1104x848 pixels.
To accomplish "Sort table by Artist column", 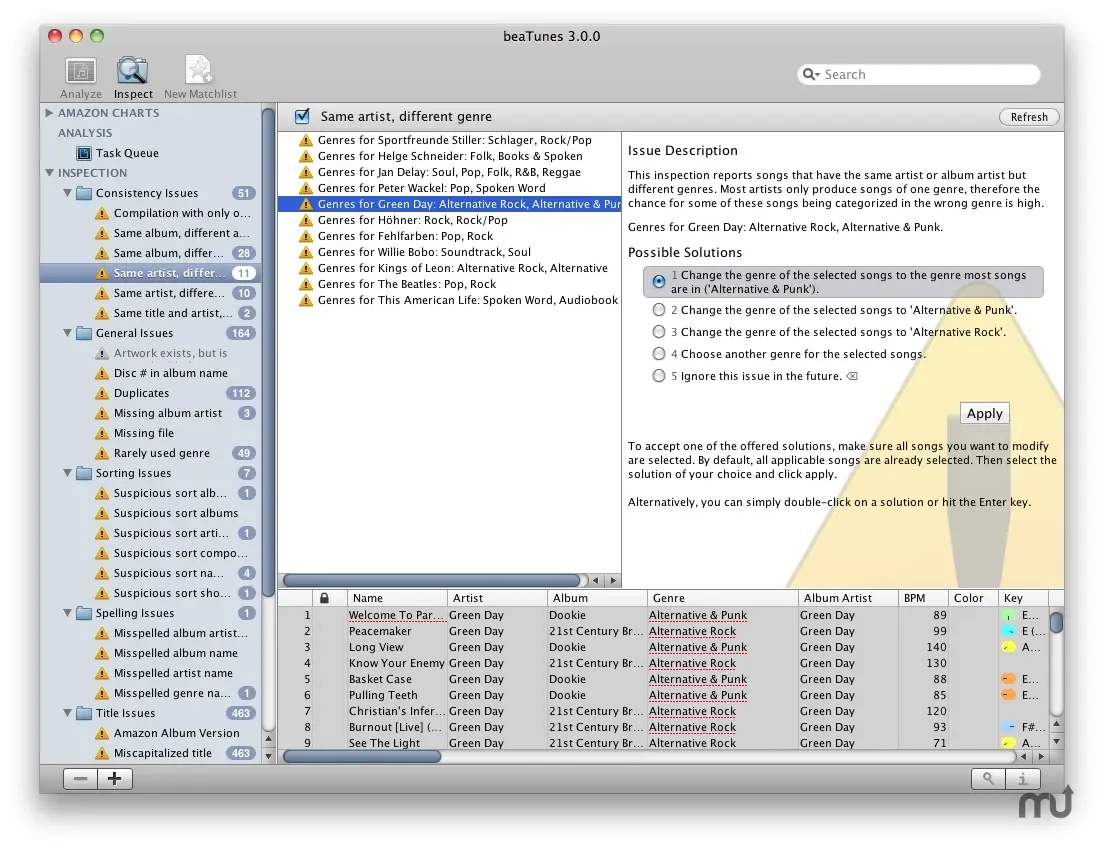I will pos(497,598).
